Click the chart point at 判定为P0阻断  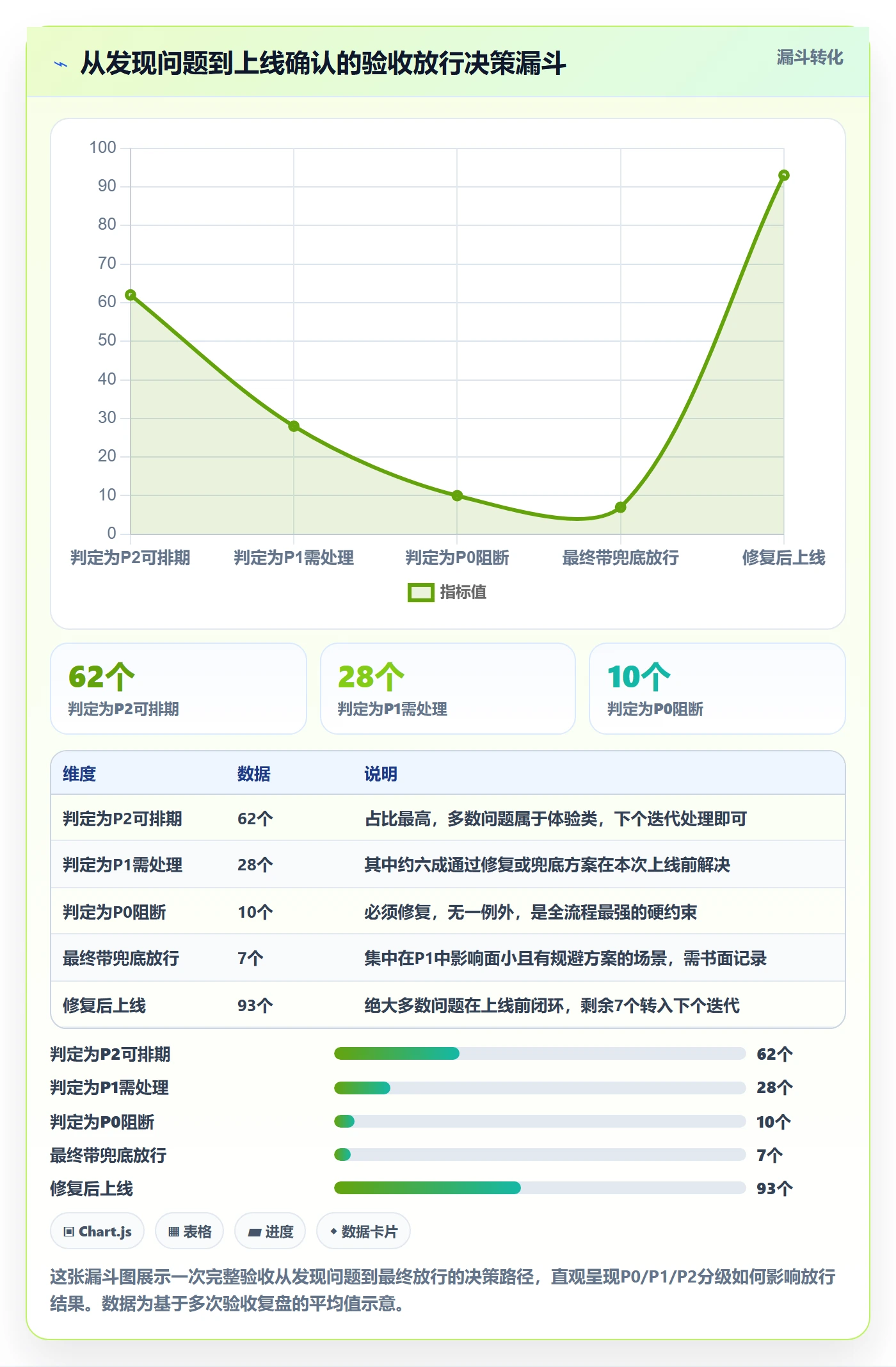457,495
